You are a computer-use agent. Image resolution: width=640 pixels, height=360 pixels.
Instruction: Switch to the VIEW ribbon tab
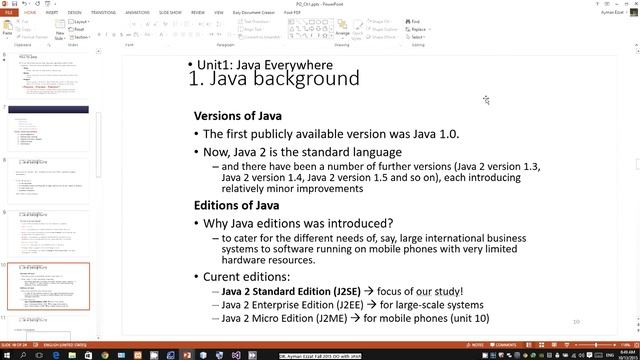click(219, 13)
